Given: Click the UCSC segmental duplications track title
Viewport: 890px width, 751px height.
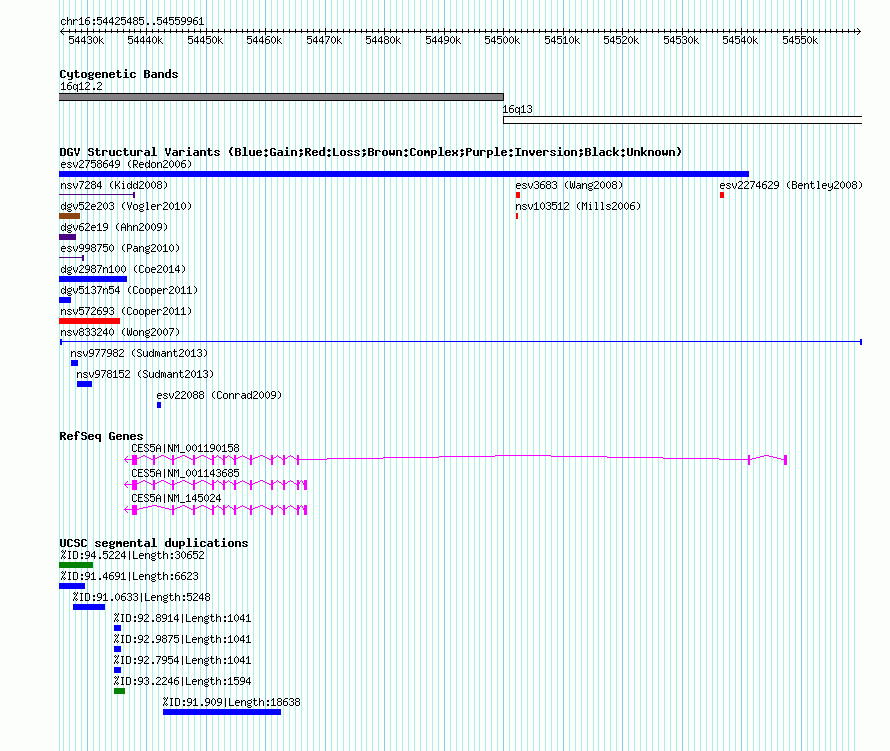Looking at the screenshot, I should coord(154,543).
